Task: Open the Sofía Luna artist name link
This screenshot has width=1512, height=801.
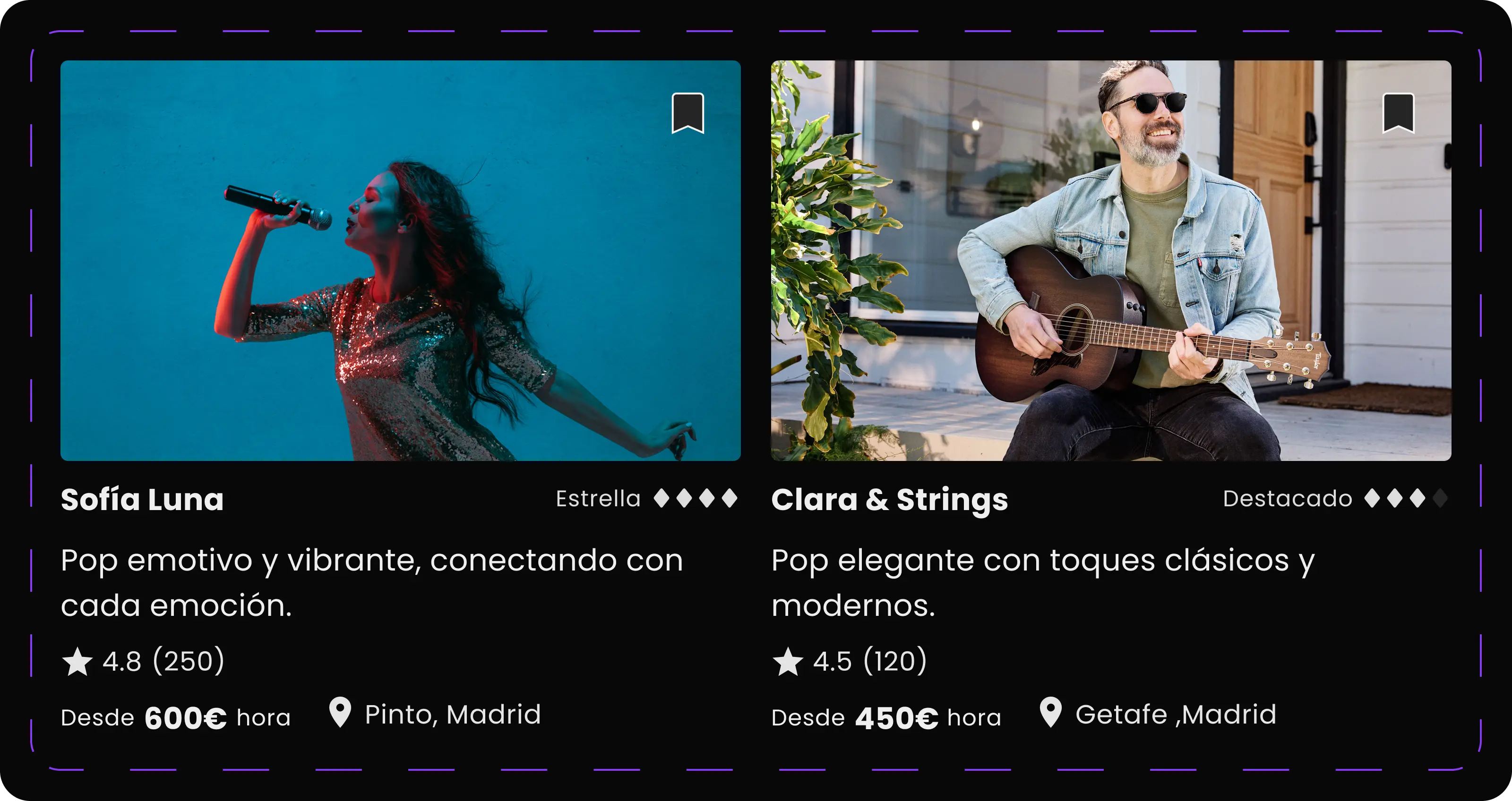Action: point(142,500)
